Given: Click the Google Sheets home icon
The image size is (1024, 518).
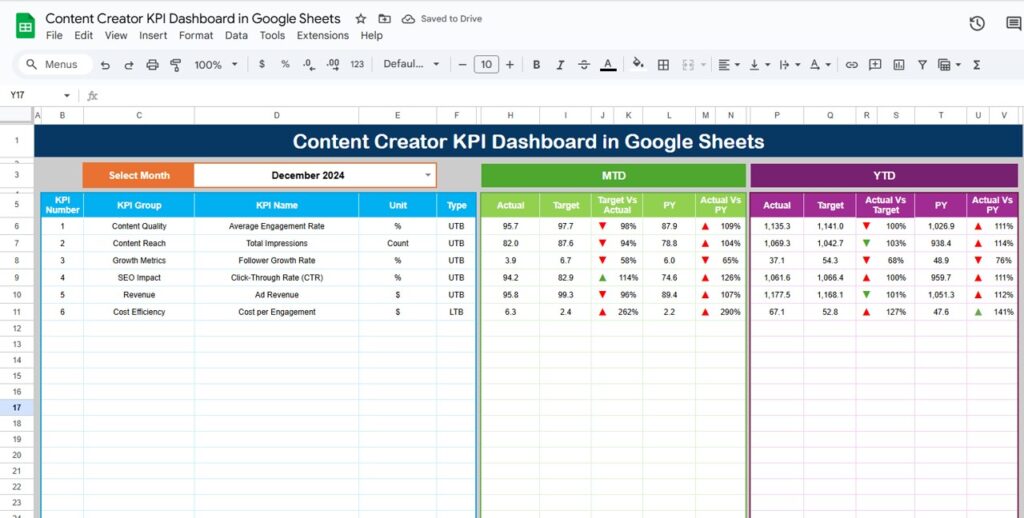Looking at the screenshot, I should [x=25, y=26].
